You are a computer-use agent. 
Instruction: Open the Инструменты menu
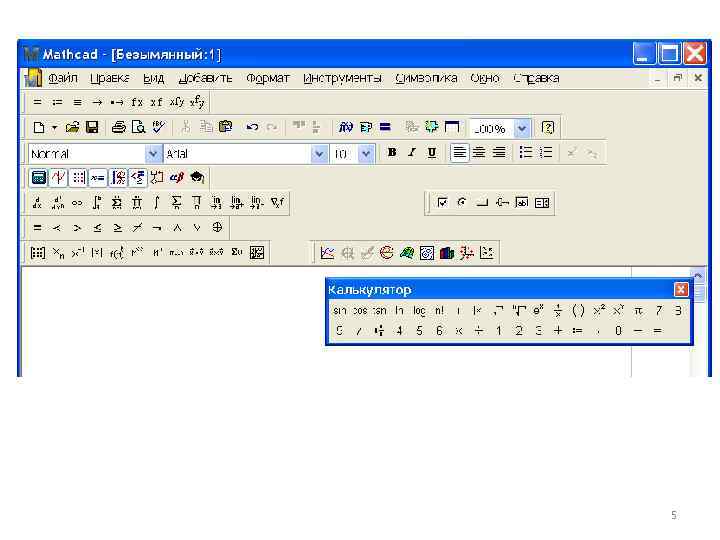tap(343, 79)
